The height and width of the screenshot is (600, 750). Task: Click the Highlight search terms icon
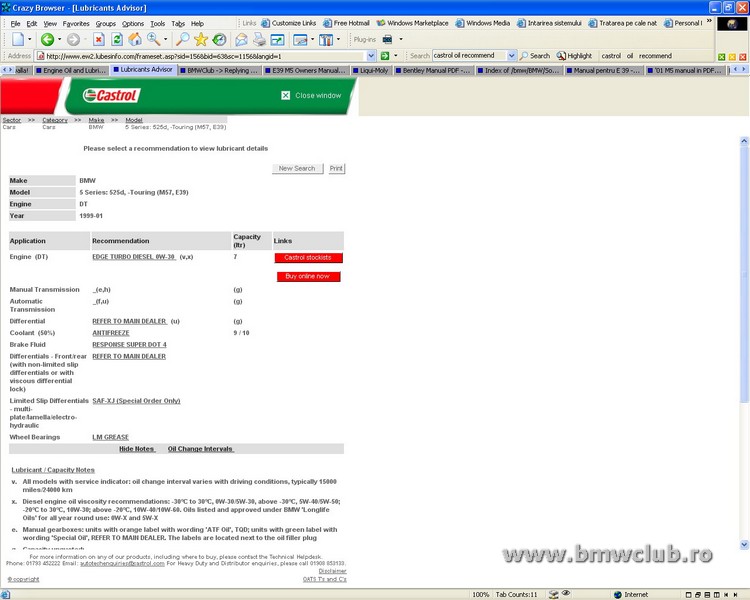point(561,56)
